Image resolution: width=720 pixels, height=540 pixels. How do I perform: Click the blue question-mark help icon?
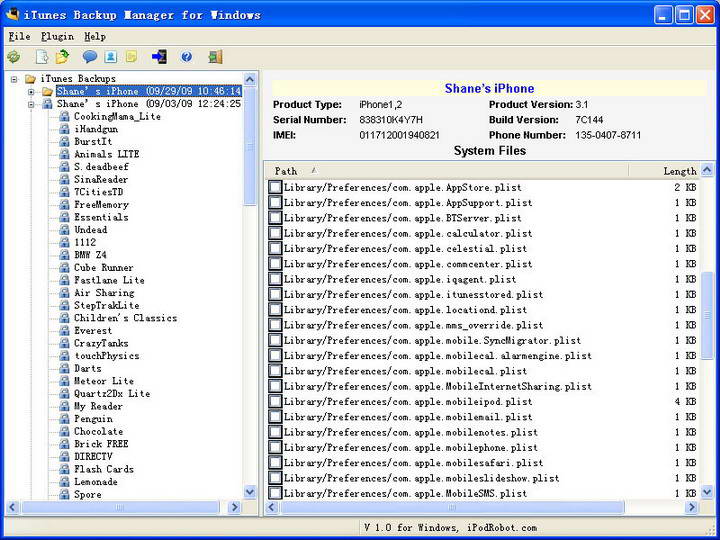click(186, 57)
